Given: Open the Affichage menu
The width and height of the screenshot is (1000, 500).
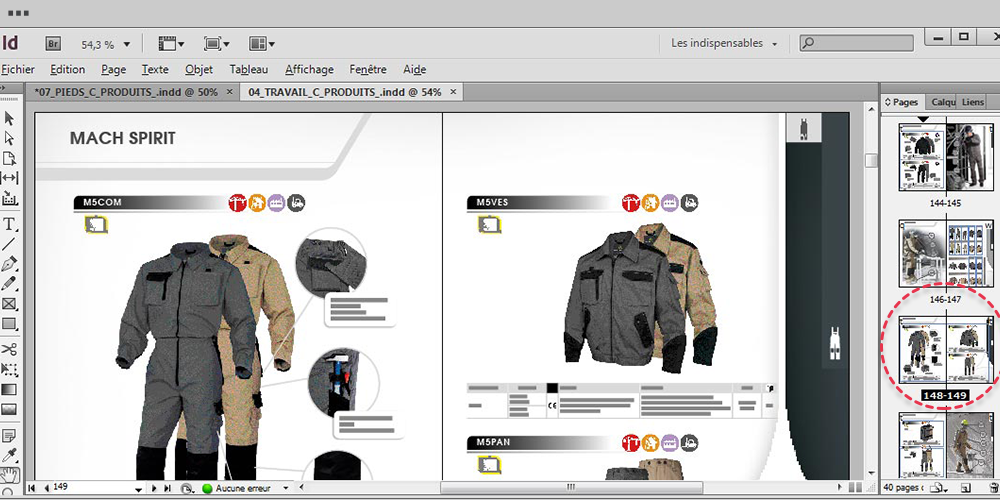Looking at the screenshot, I should click(309, 70).
